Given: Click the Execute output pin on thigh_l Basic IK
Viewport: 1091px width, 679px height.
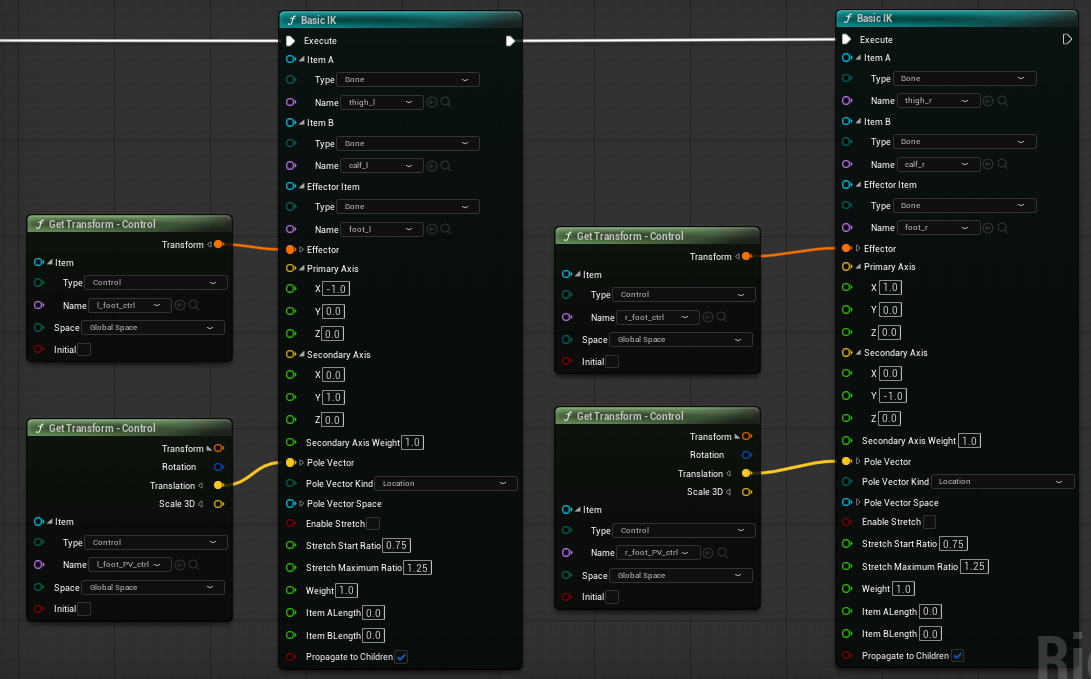Looking at the screenshot, I should [510, 41].
